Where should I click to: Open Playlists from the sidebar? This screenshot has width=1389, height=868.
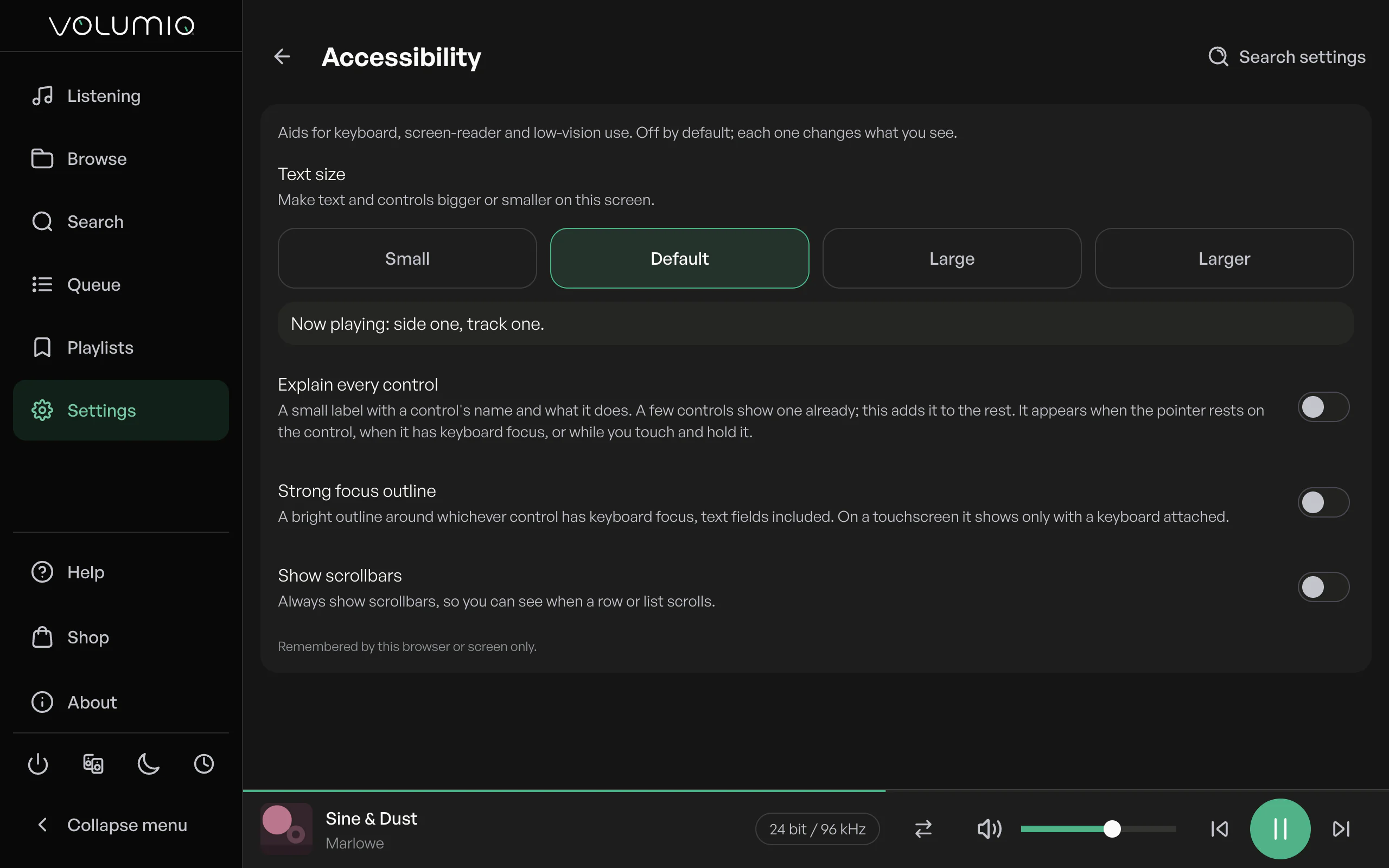[x=121, y=347]
